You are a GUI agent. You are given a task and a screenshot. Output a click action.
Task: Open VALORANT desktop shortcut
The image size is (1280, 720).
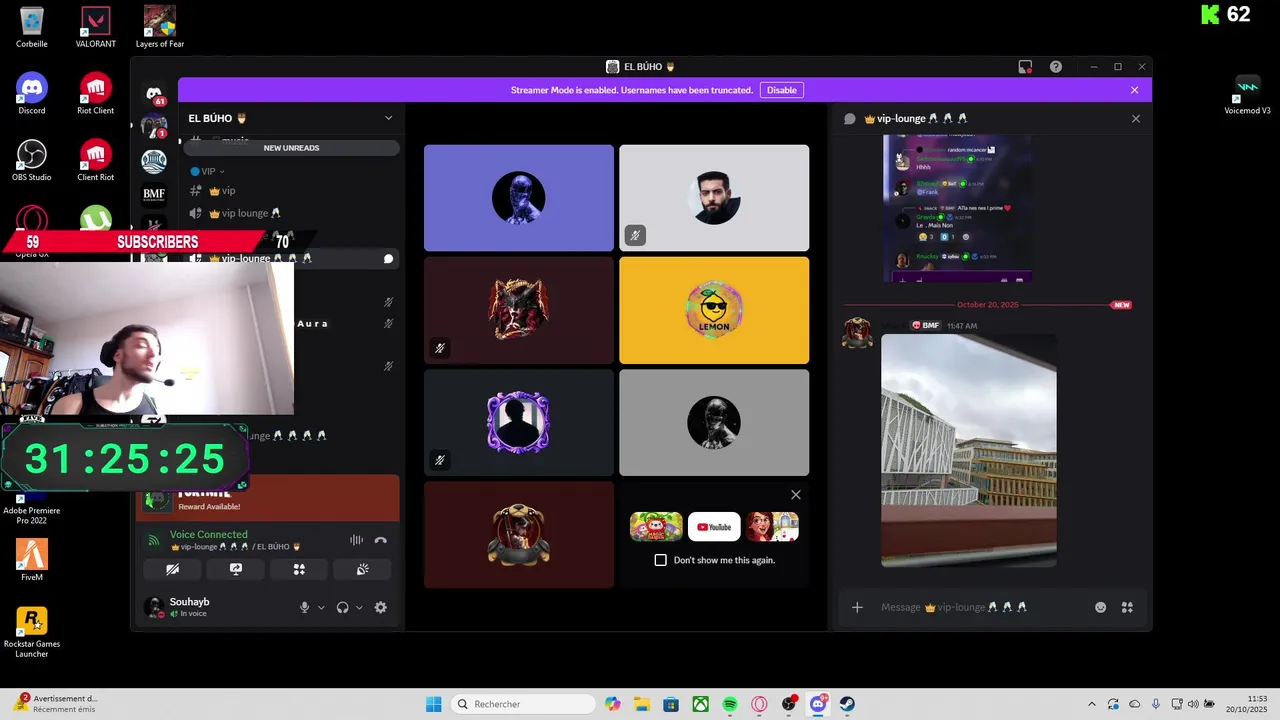(96, 27)
